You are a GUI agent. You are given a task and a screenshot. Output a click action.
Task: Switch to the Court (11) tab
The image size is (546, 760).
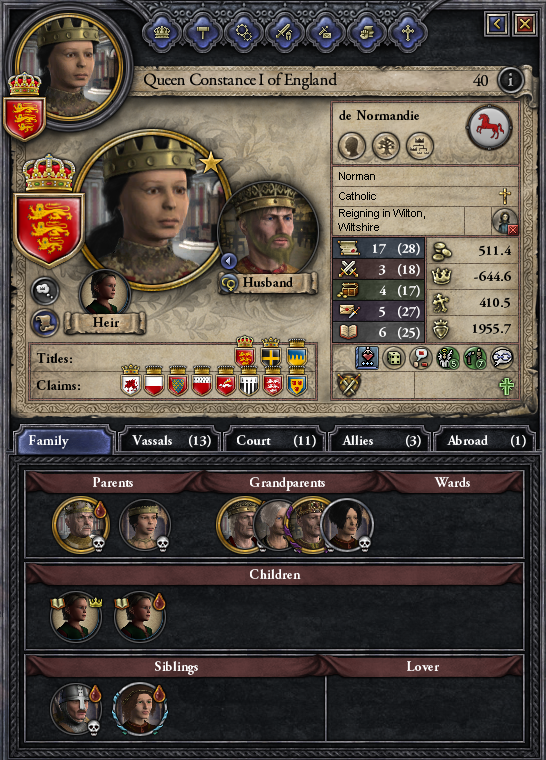pos(275,440)
